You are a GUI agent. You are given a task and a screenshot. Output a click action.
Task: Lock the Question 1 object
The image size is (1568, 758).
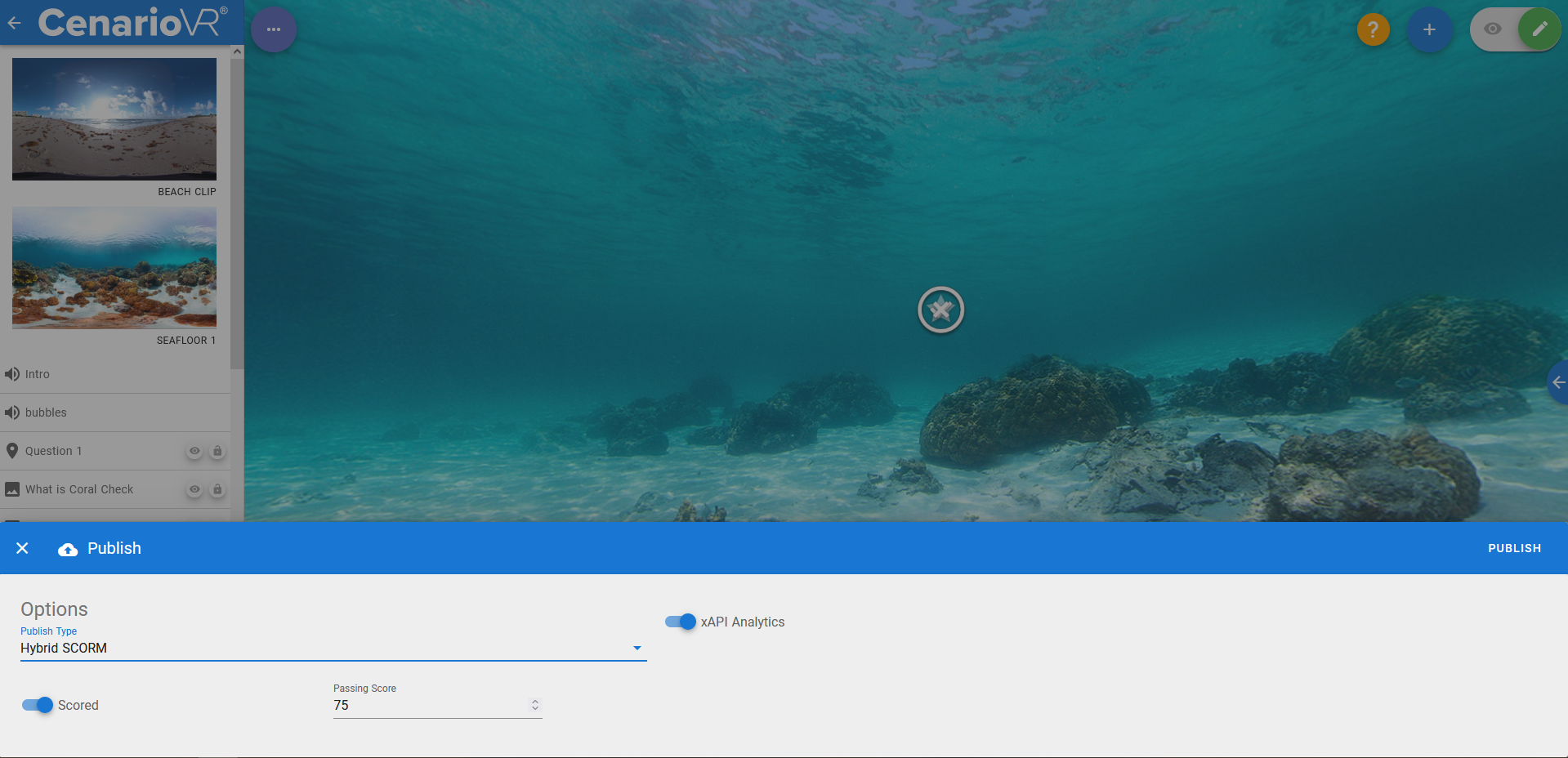pos(217,451)
